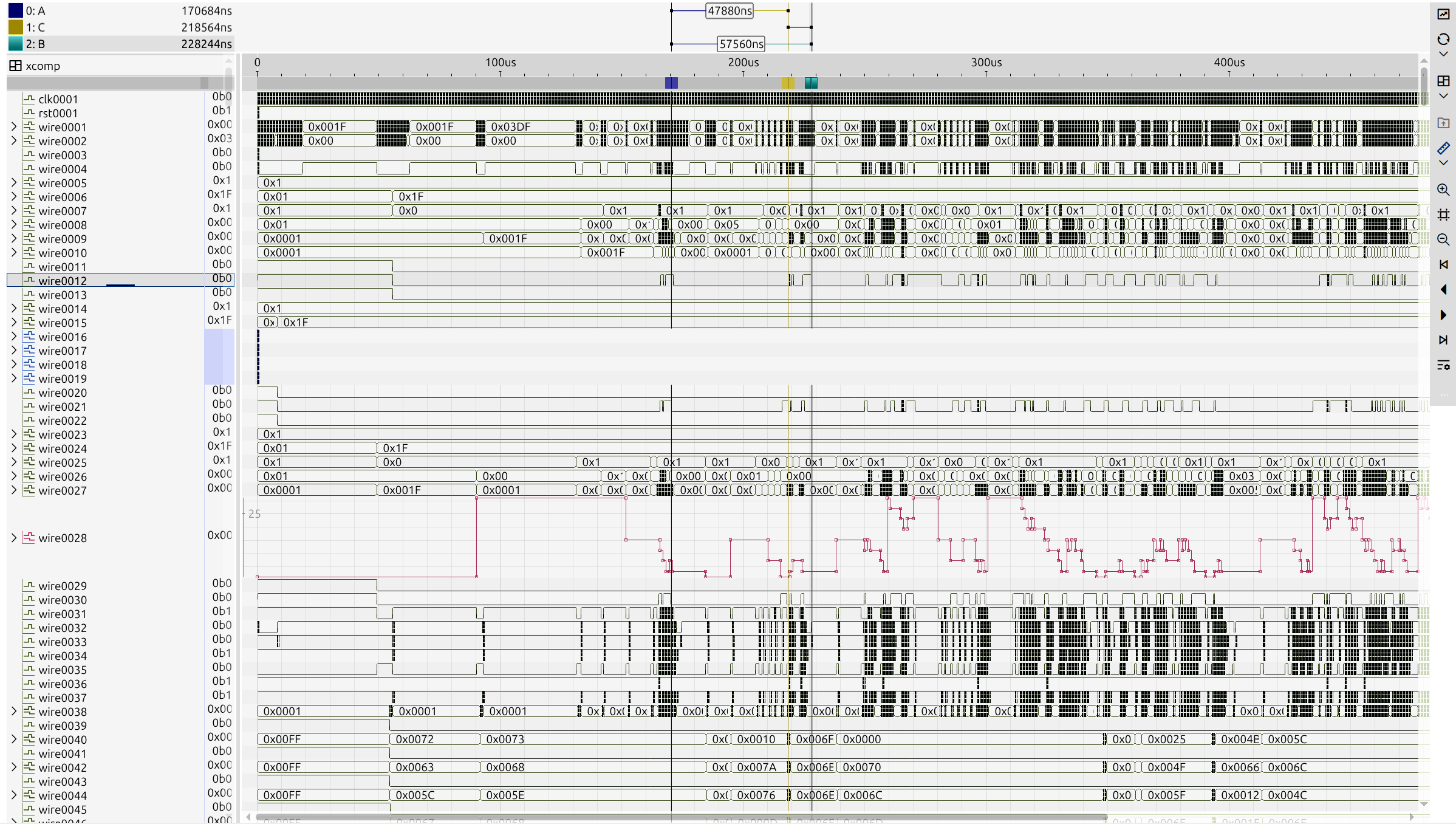The width and height of the screenshot is (1456, 824).
Task: Jump to the last transition
Action: [1443, 340]
